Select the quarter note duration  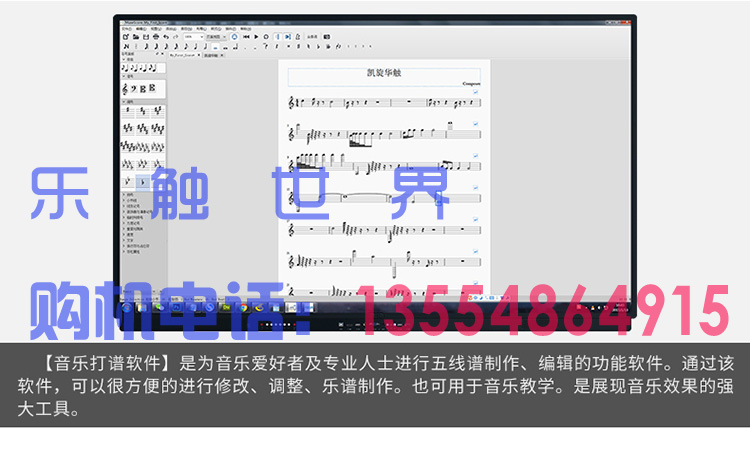(x=196, y=46)
